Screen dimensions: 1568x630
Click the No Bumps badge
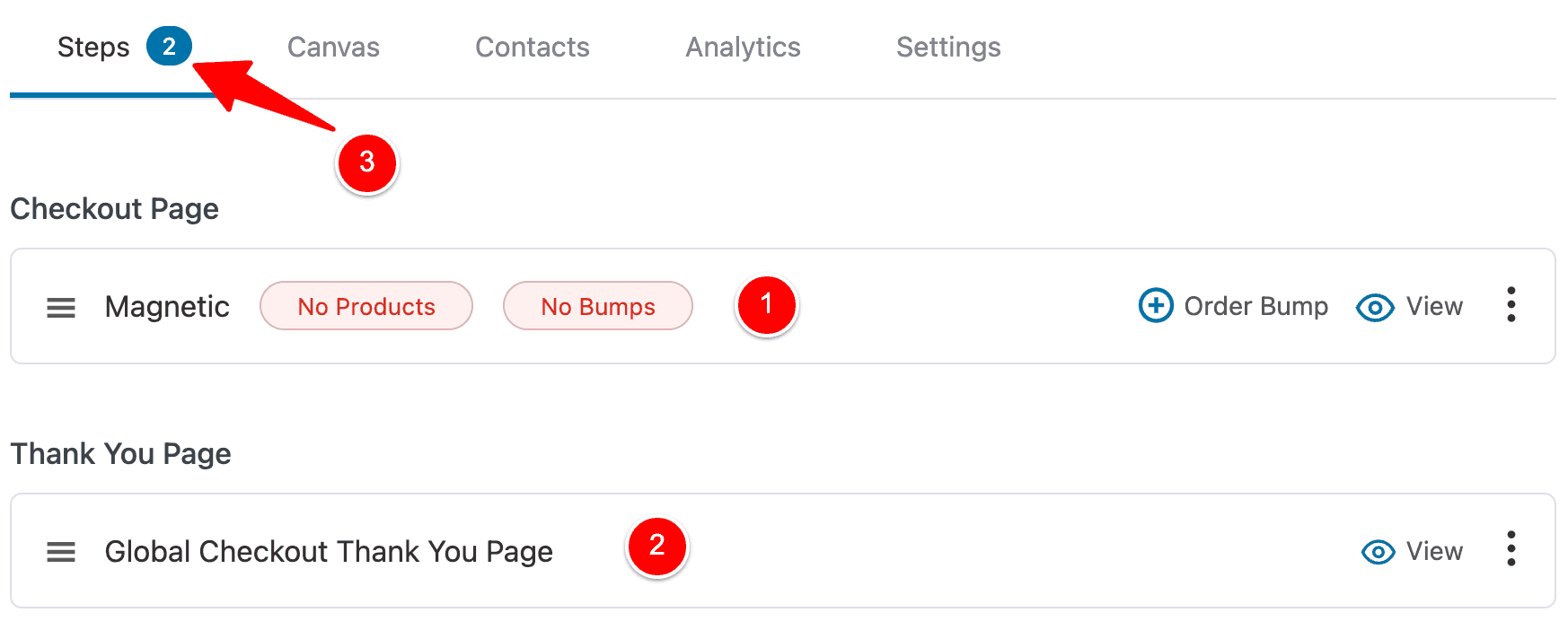click(598, 306)
